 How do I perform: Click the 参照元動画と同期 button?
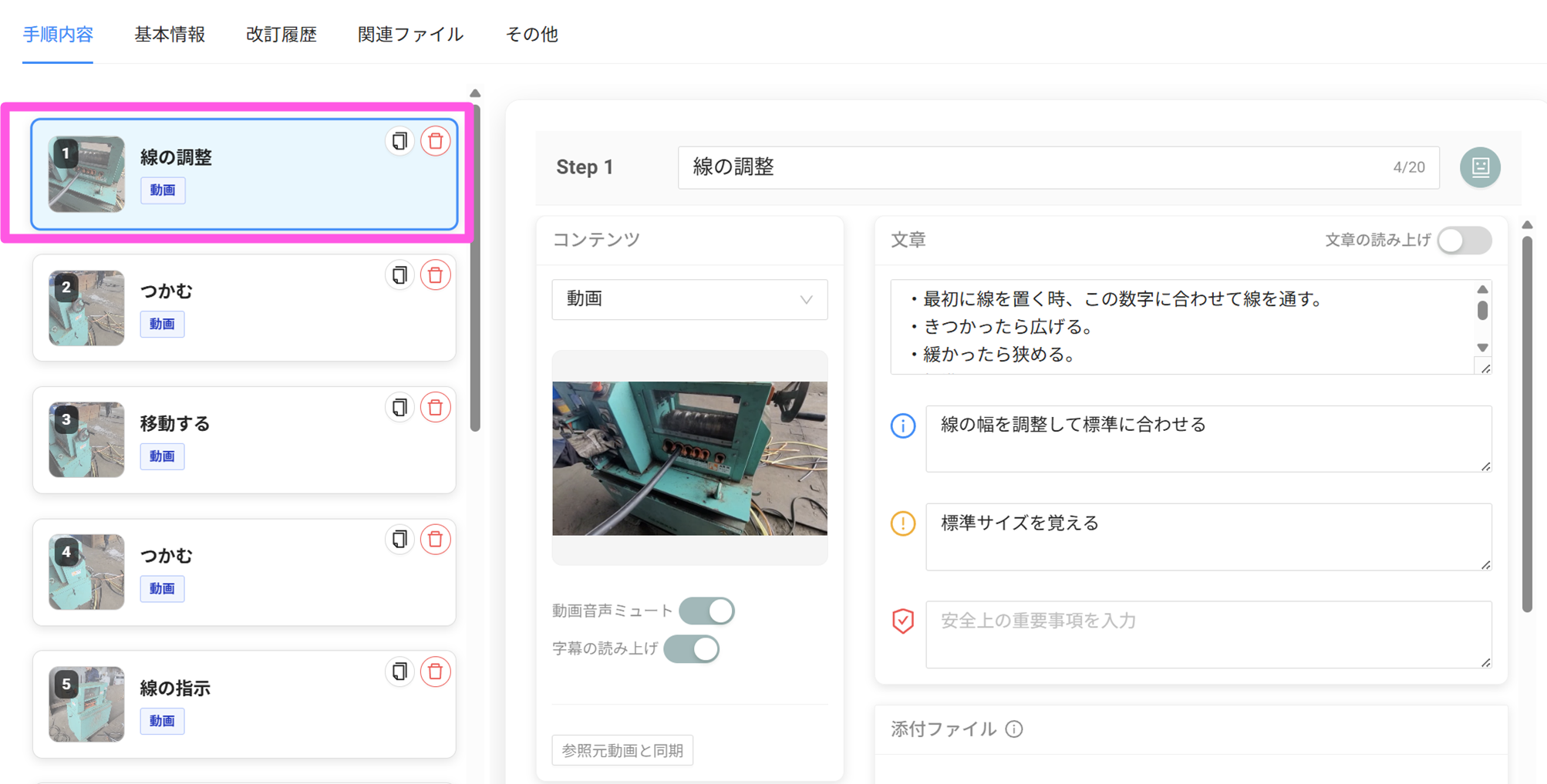[622, 750]
